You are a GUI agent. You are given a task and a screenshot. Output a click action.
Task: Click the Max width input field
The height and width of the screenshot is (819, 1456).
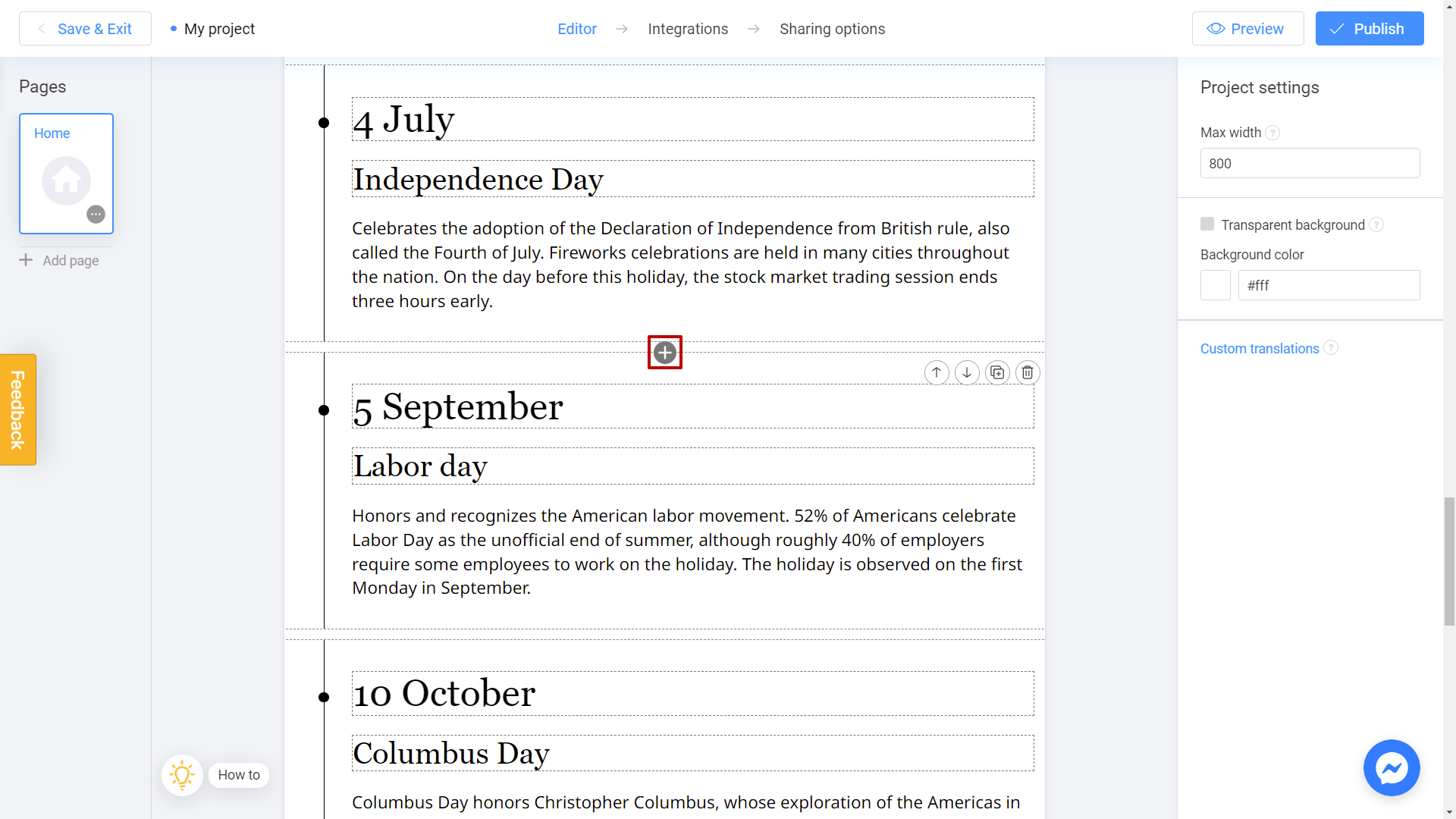[x=1309, y=163]
